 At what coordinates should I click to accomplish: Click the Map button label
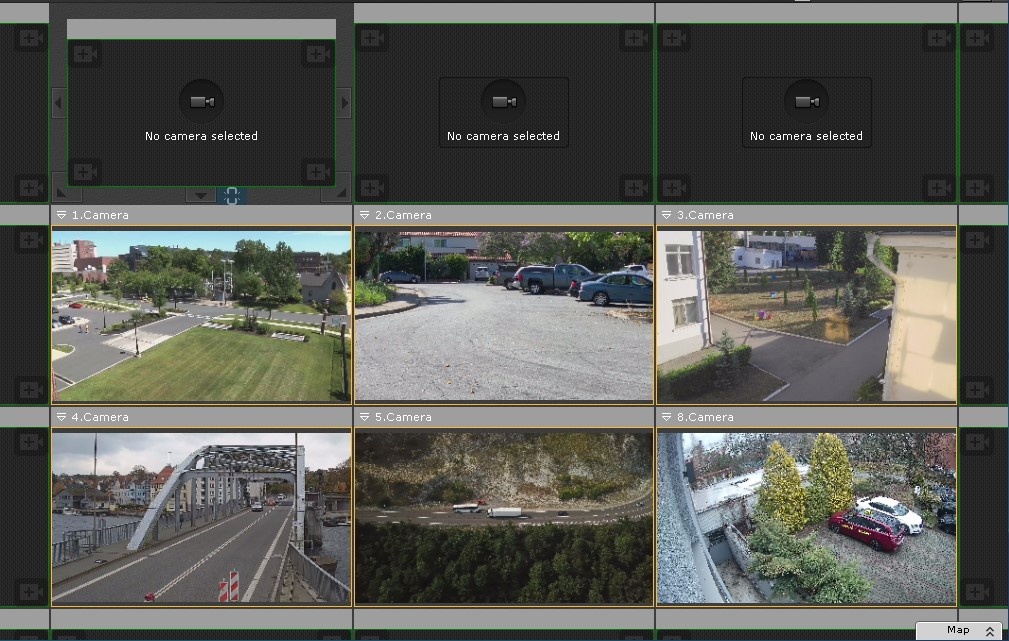tap(957, 631)
